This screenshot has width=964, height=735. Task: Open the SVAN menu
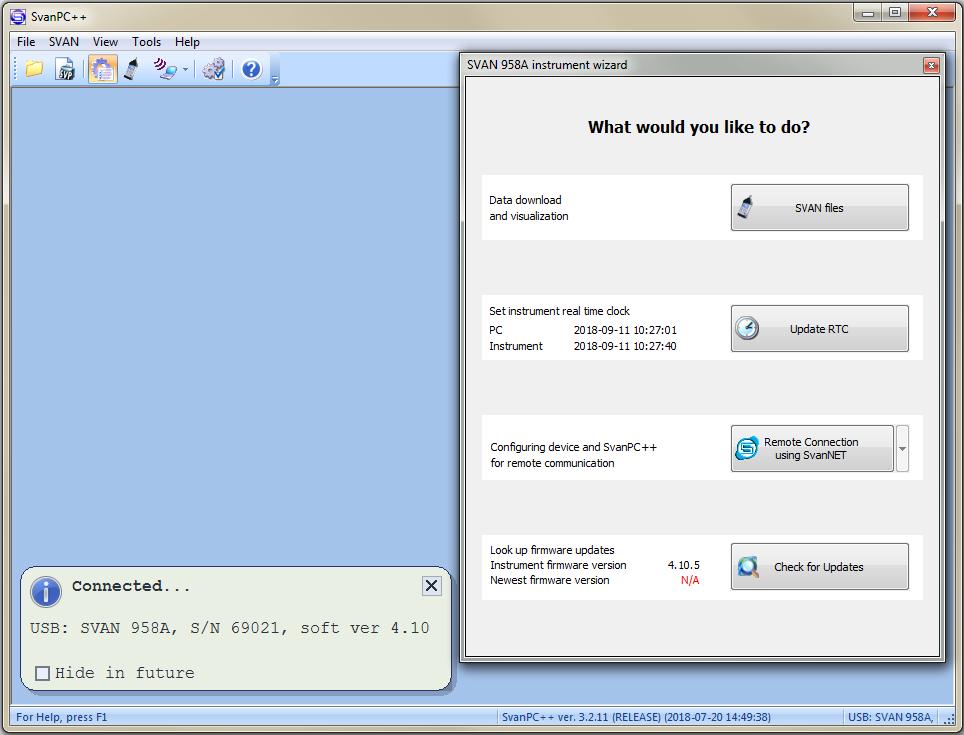[x=64, y=42]
